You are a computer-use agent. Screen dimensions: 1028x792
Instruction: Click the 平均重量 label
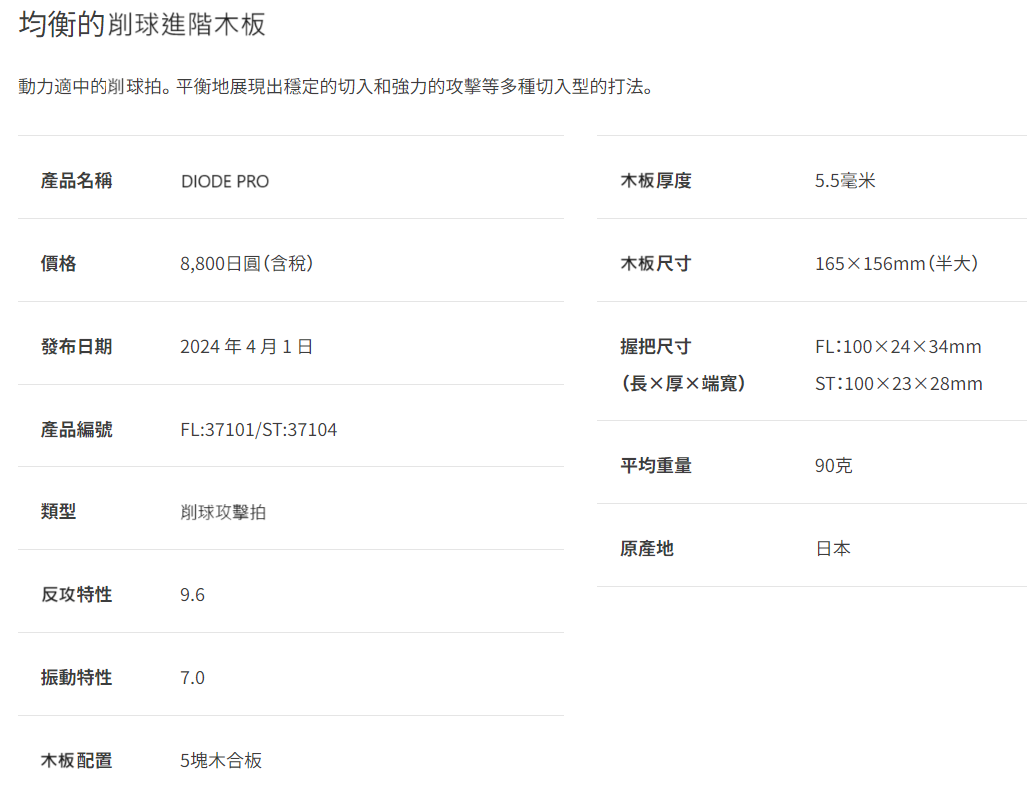click(656, 465)
